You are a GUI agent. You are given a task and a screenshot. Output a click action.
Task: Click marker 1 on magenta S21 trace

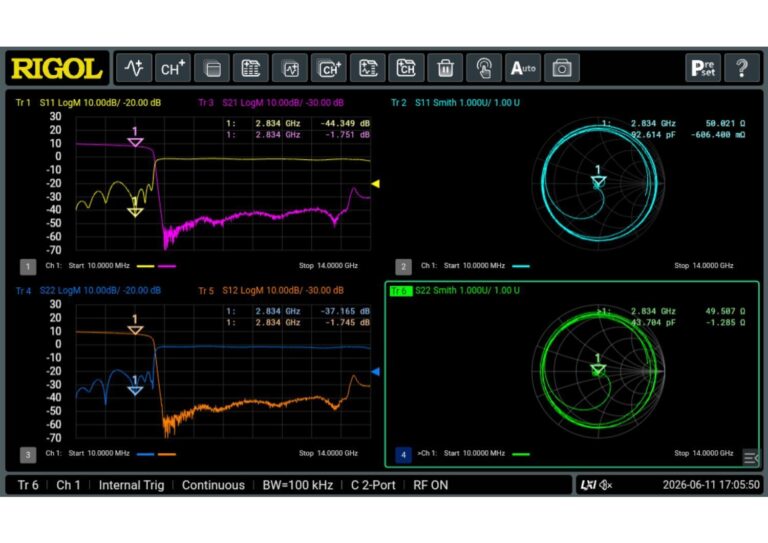coord(135,142)
